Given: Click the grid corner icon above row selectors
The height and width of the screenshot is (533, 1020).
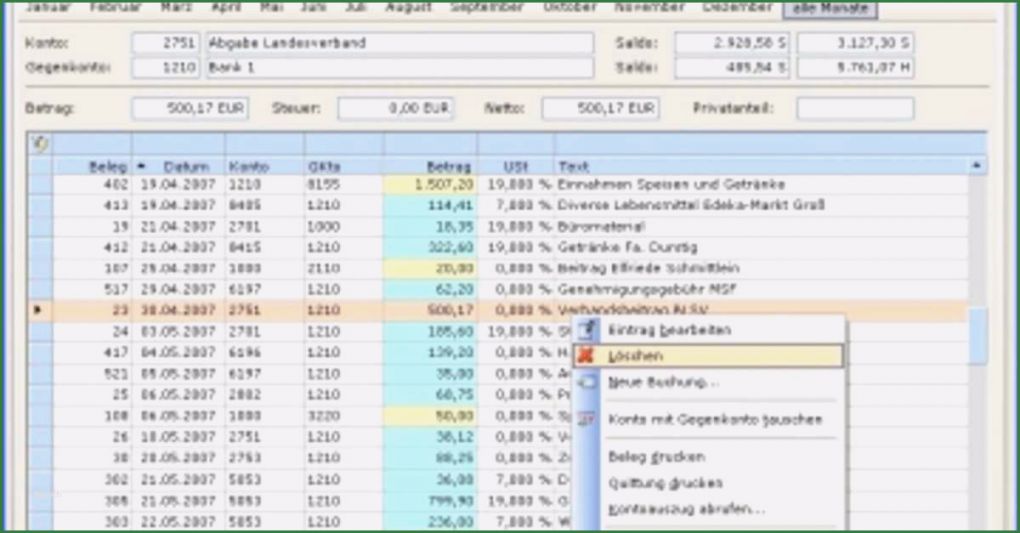Looking at the screenshot, I should [40, 144].
